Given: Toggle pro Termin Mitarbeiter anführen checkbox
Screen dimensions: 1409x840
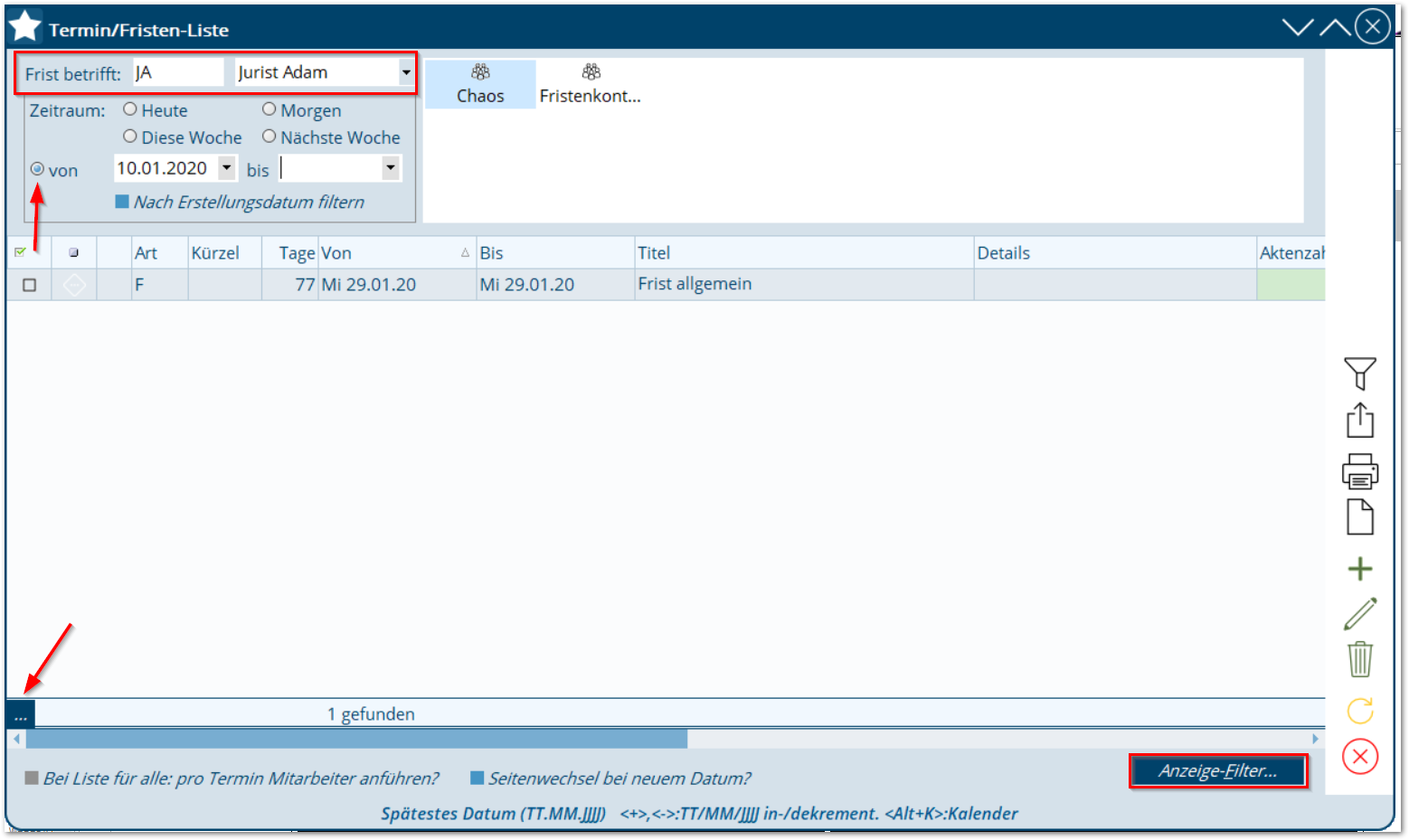Looking at the screenshot, I should pyautogui.click(x=32, y=778).
